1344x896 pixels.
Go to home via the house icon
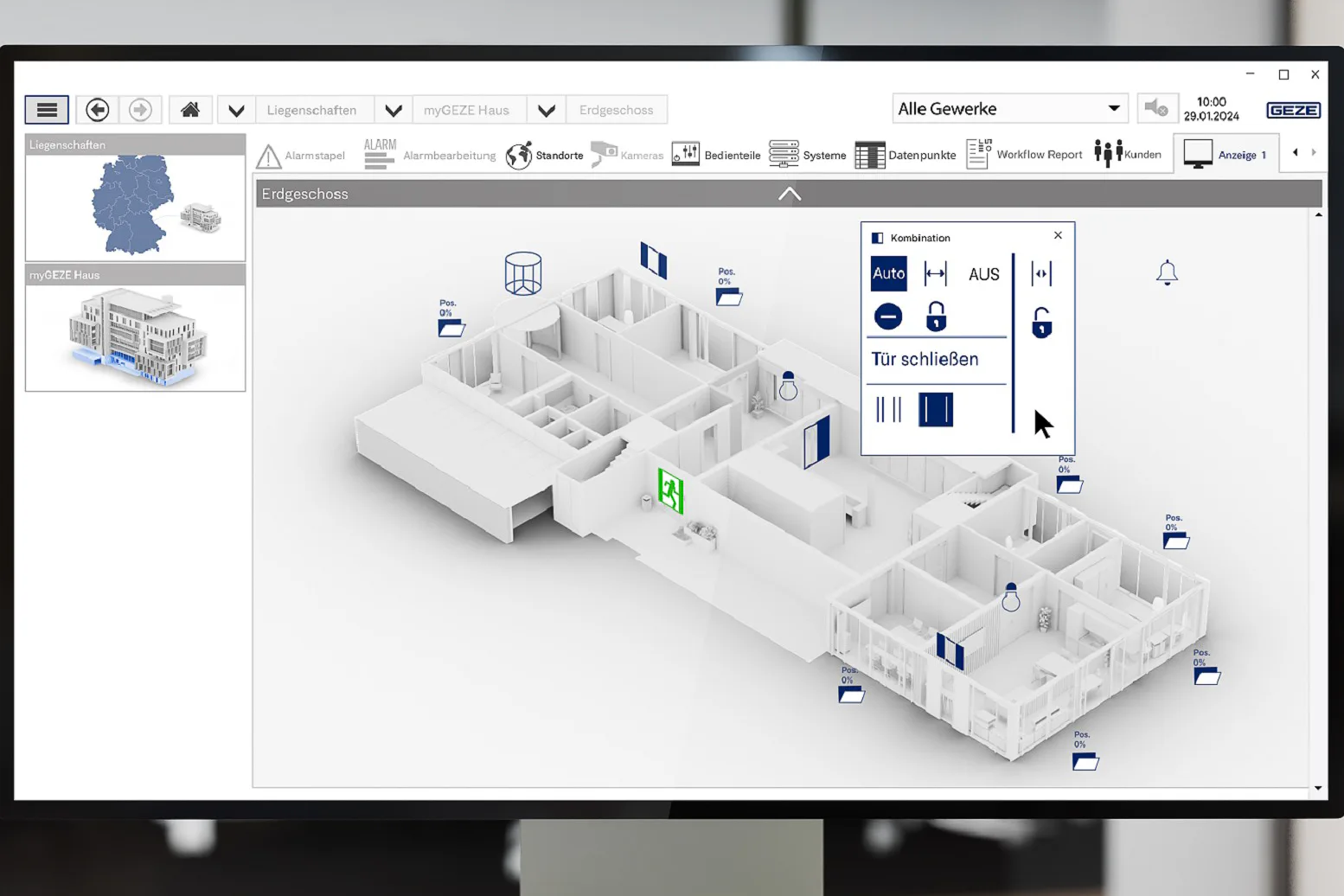[x=190, y=110]
